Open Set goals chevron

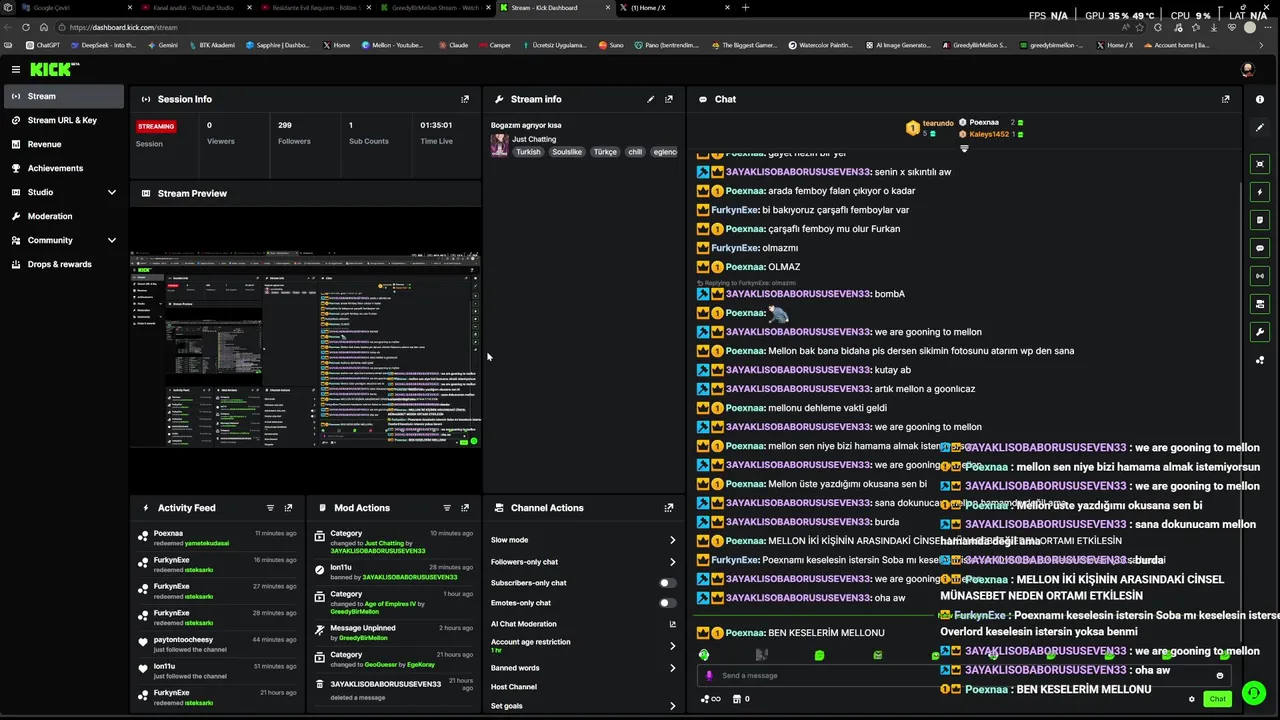point(672,706)
